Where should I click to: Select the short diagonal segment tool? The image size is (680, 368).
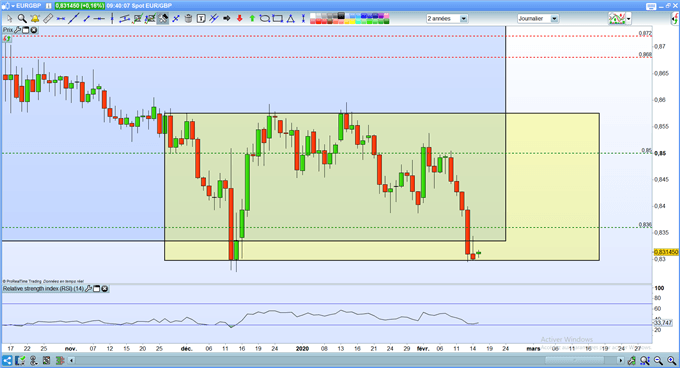point(86,19)
